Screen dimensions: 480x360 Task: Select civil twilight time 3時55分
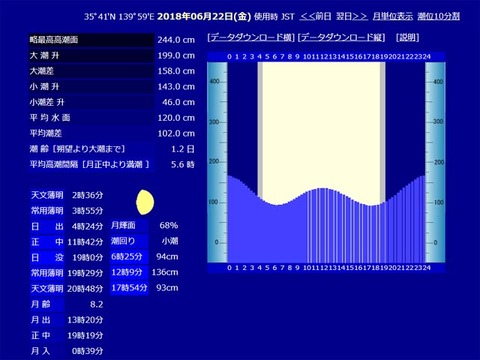point(87,211)
